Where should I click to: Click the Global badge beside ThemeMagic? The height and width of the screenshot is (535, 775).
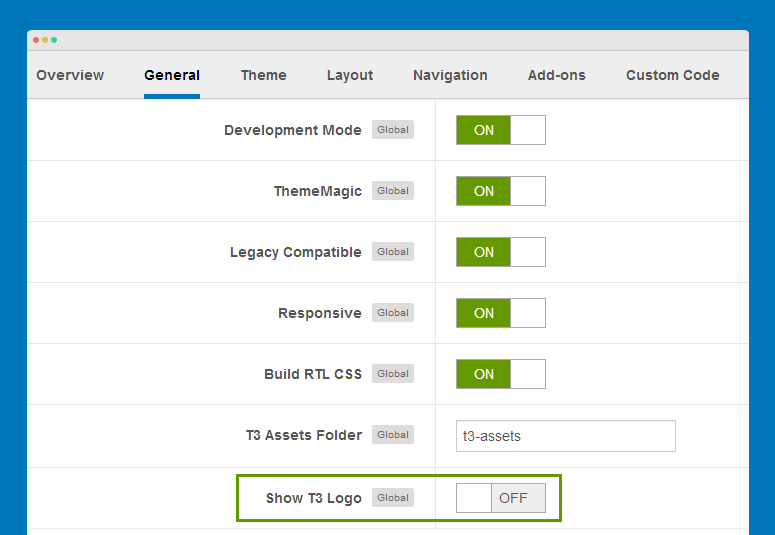(393, 190)
